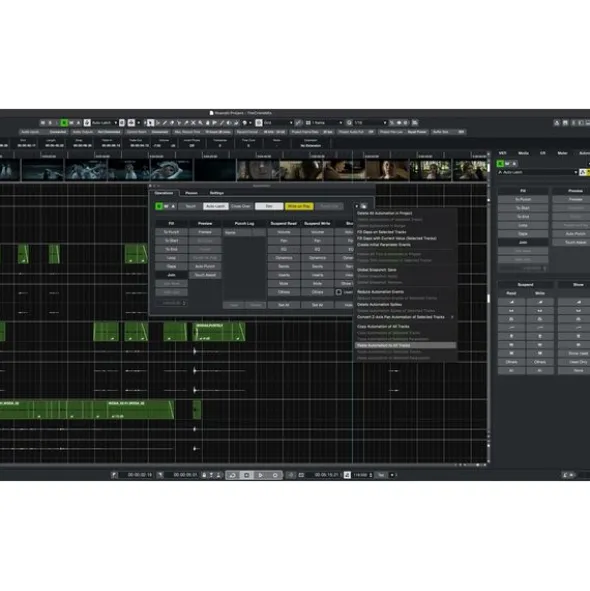This screenshot has height=591, width=590.
Task: Click the Snap toggle icon next to the Grid selector
Action: pos(259,123)
